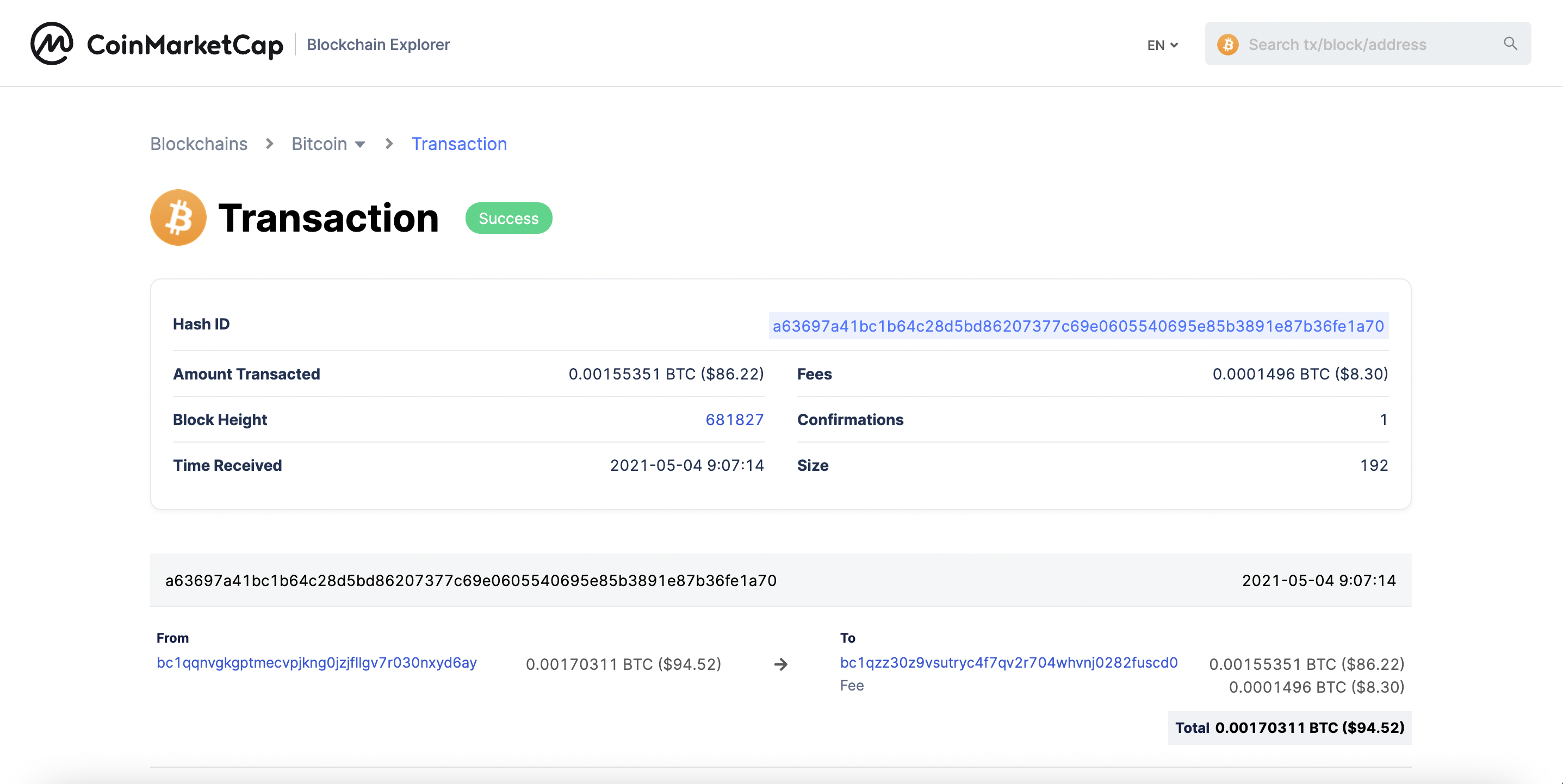Focus the Search tx/block/address field

tap(1368, 44)
